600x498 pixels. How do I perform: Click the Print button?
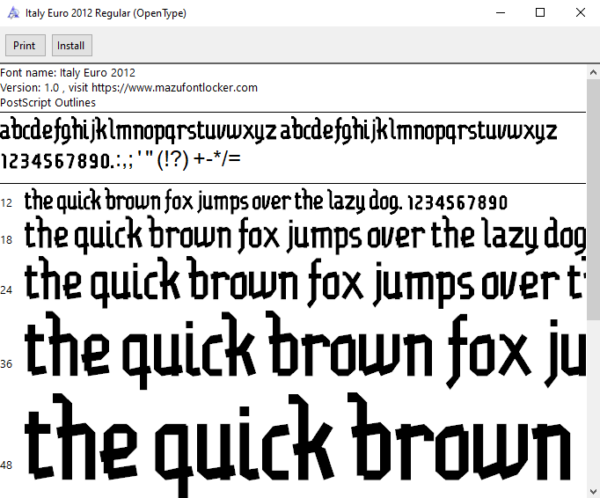pos(25,45)
